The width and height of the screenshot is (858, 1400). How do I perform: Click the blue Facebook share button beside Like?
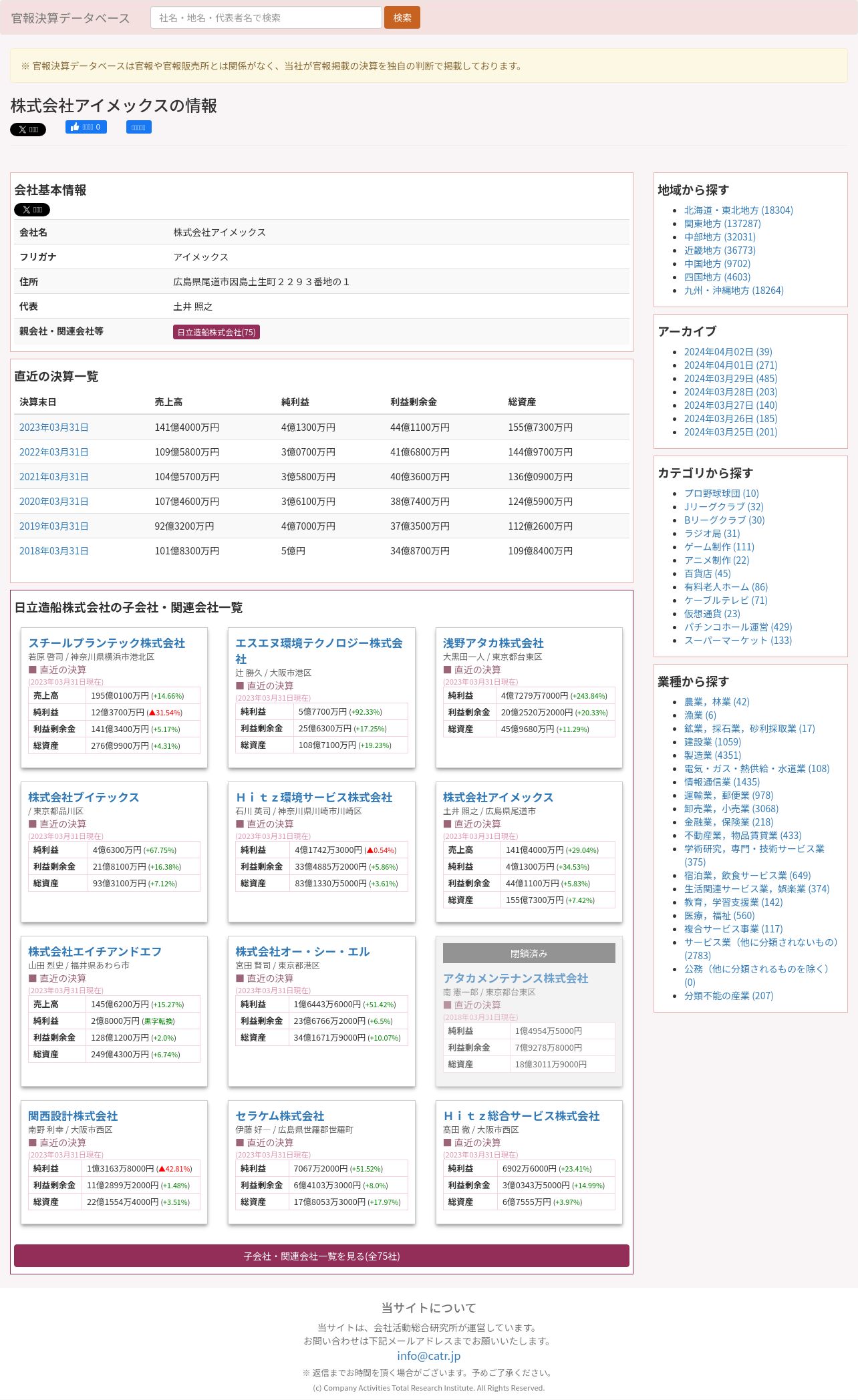[x=139, y=127]
